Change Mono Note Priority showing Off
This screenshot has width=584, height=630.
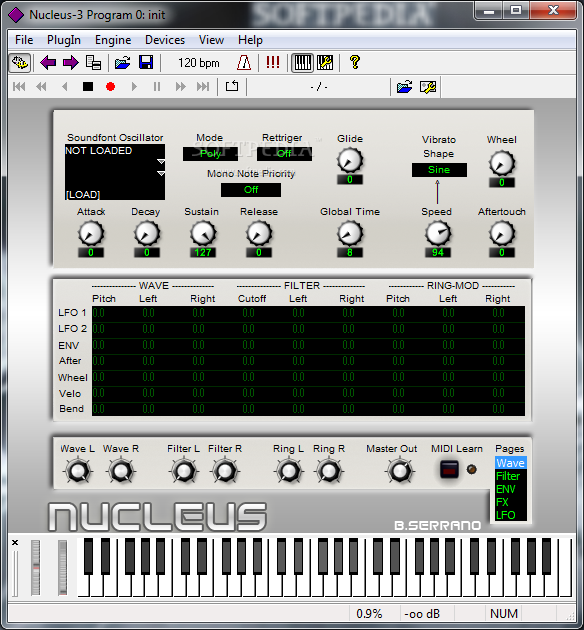(x=251, y=190)
